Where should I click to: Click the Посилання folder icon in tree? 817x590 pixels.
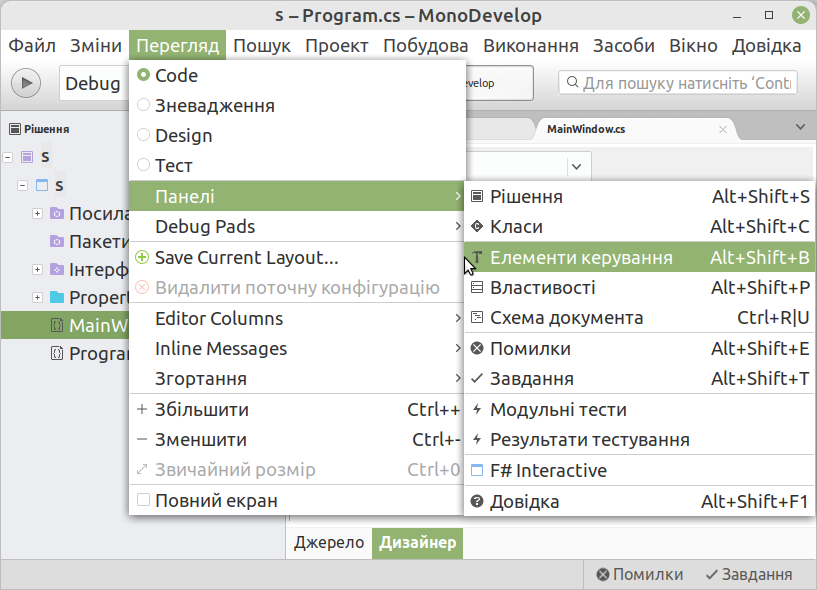(x=57, y=213)
